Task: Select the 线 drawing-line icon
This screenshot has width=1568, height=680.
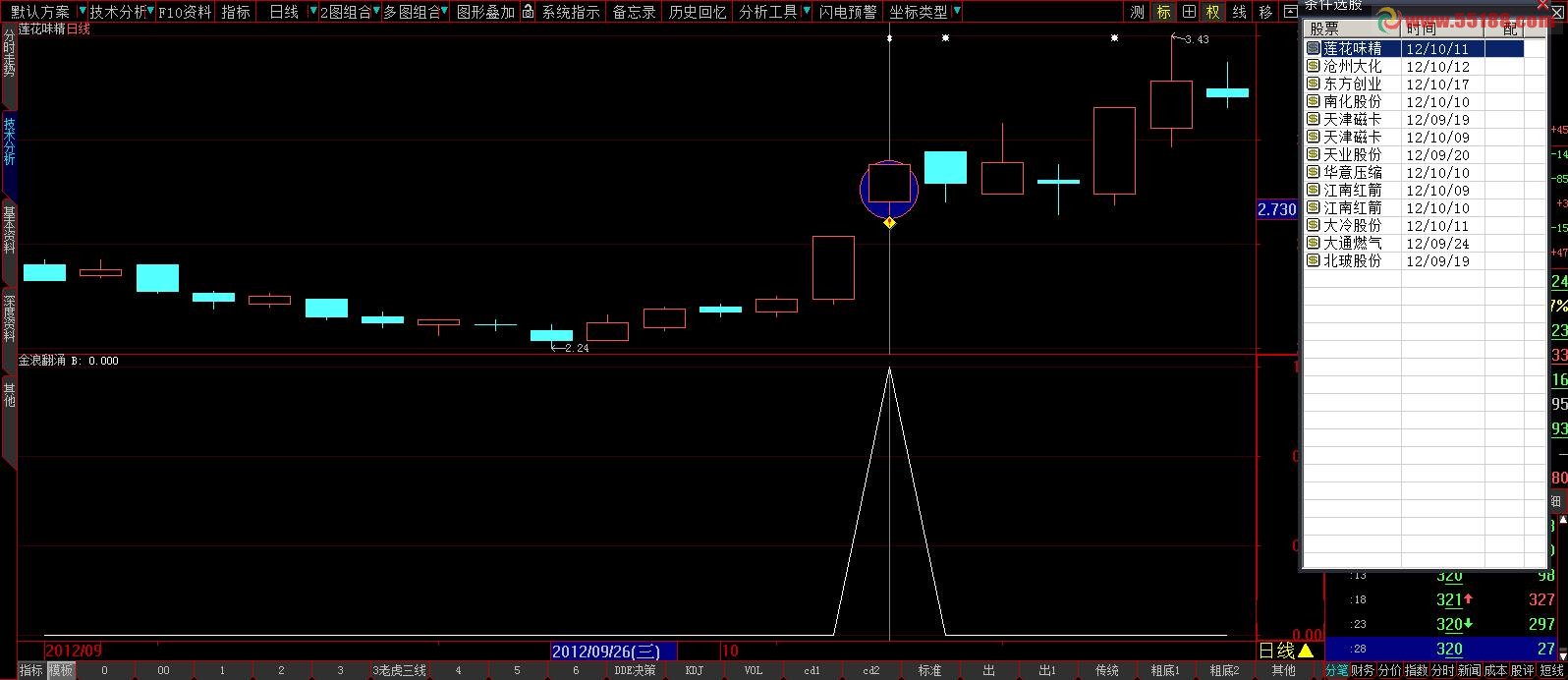Action: pos(1240,12)
